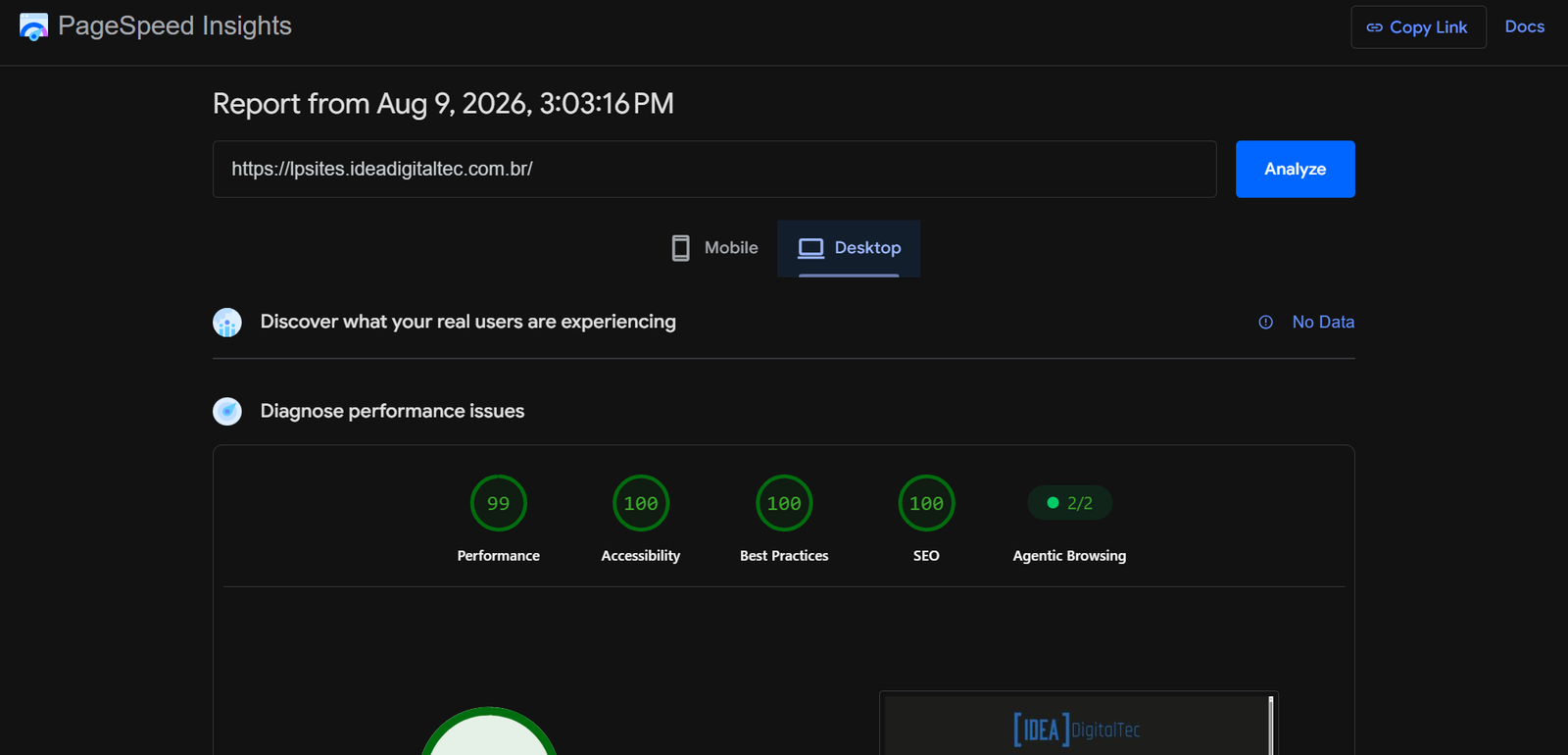Click the Performance label
Viewport: 1568px width, 755px height.
[x=499, y=556]
